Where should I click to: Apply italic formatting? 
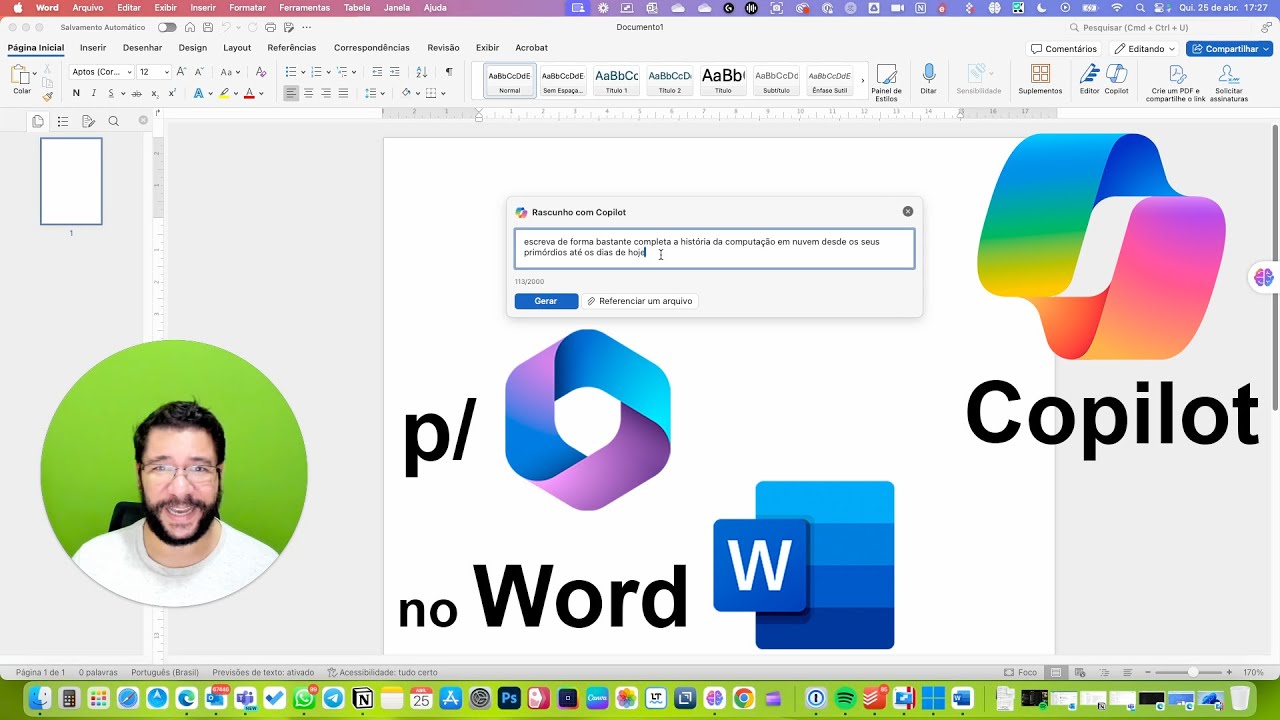(x=94, y=93)
